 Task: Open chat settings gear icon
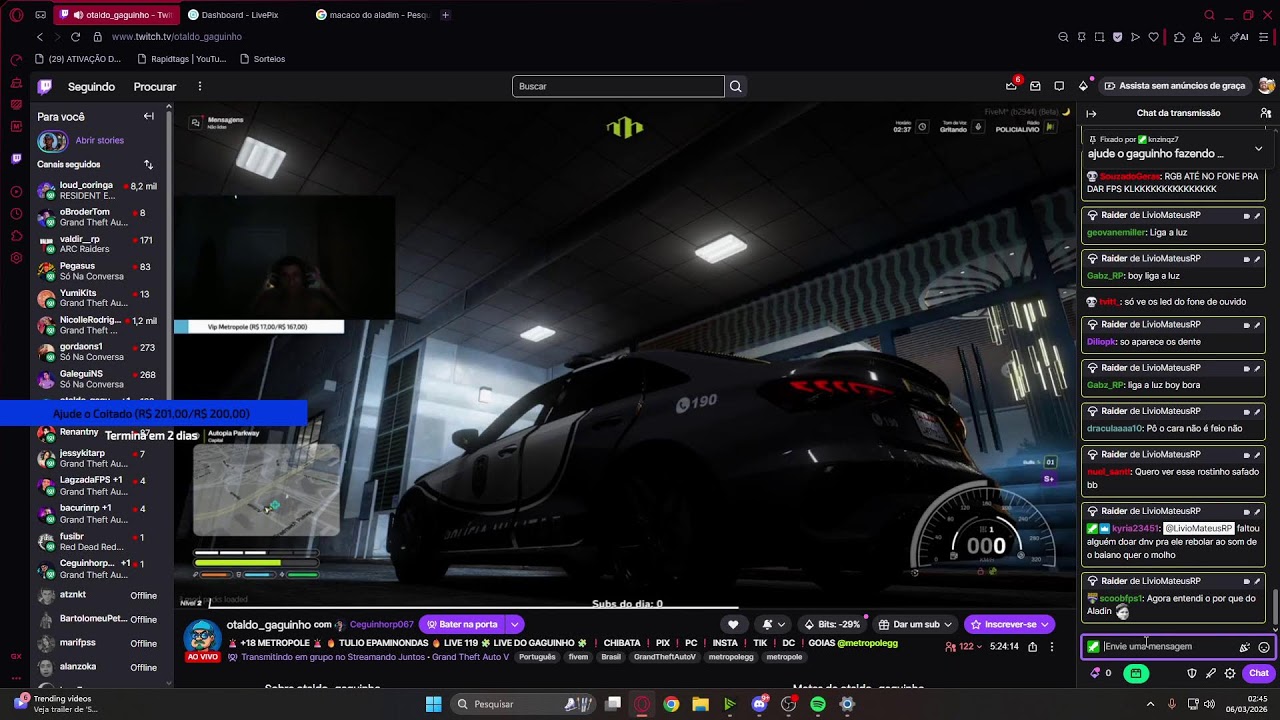click(x=1230, y=673)
